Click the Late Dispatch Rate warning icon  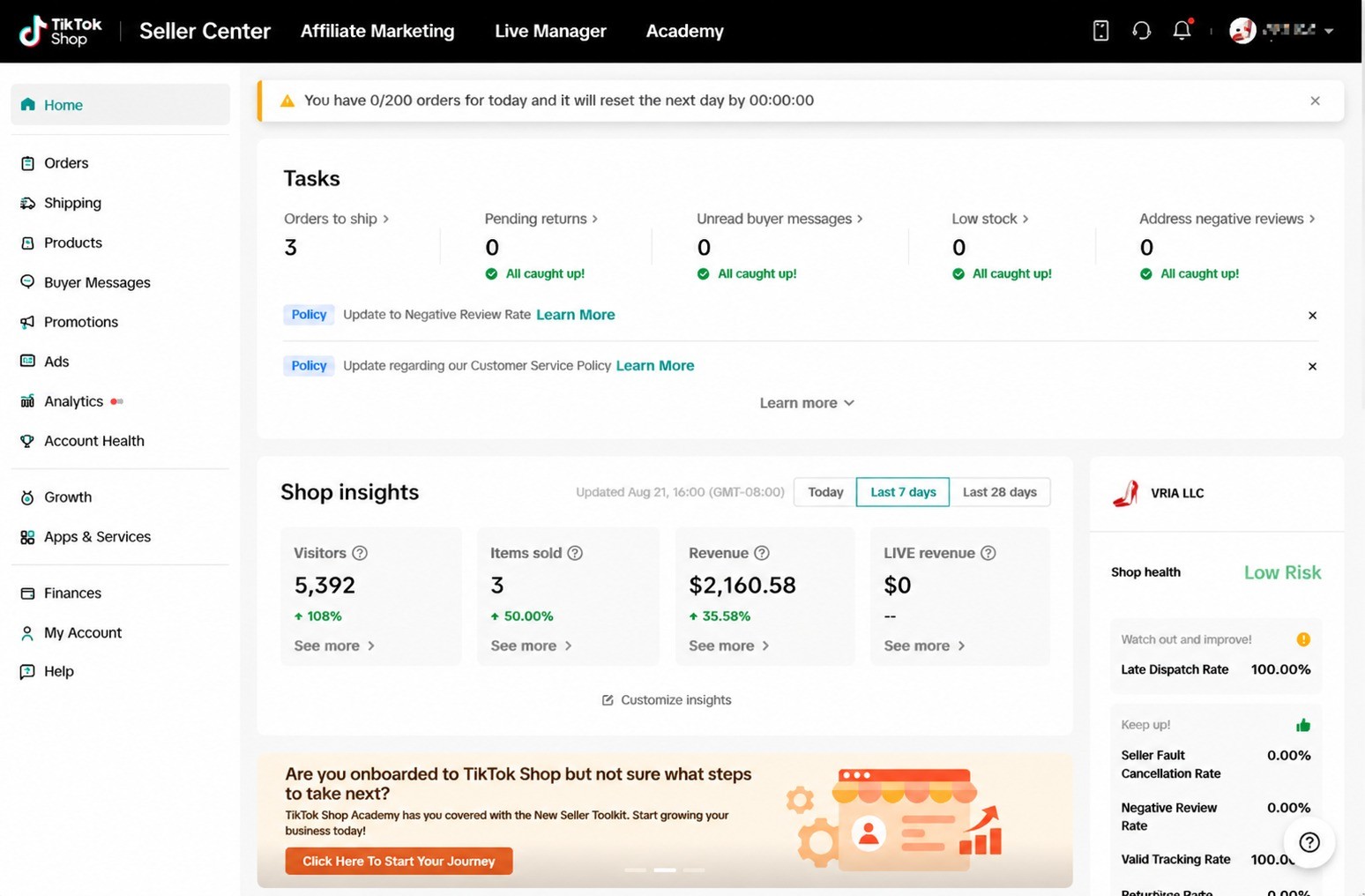coord(1303,639)
